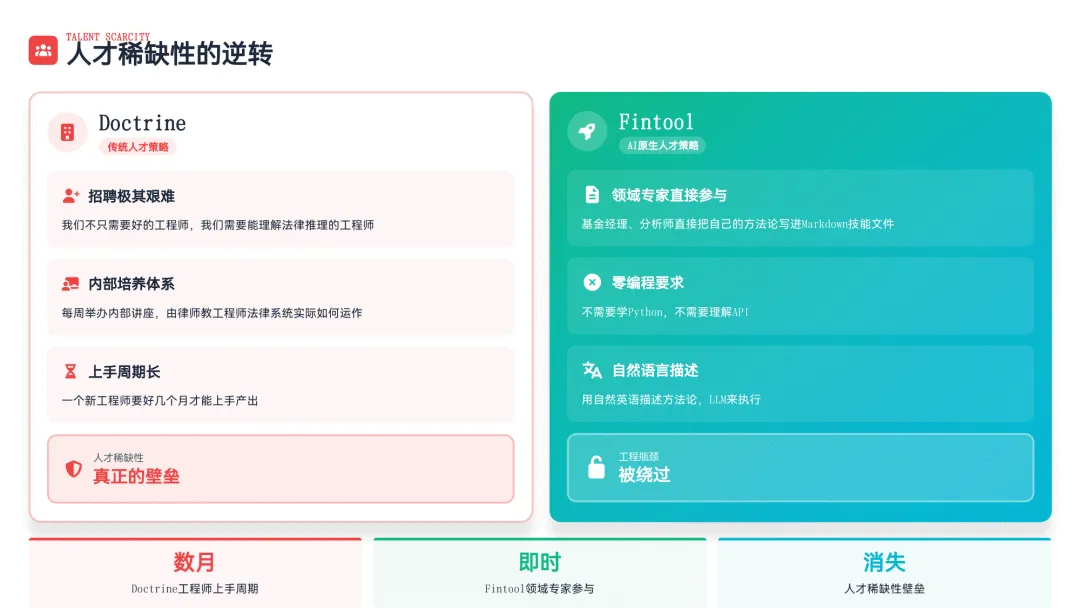Screen dimensions: 1080x608
Task: Click the 零编程要求 card
Action: (x=800, y=296)
